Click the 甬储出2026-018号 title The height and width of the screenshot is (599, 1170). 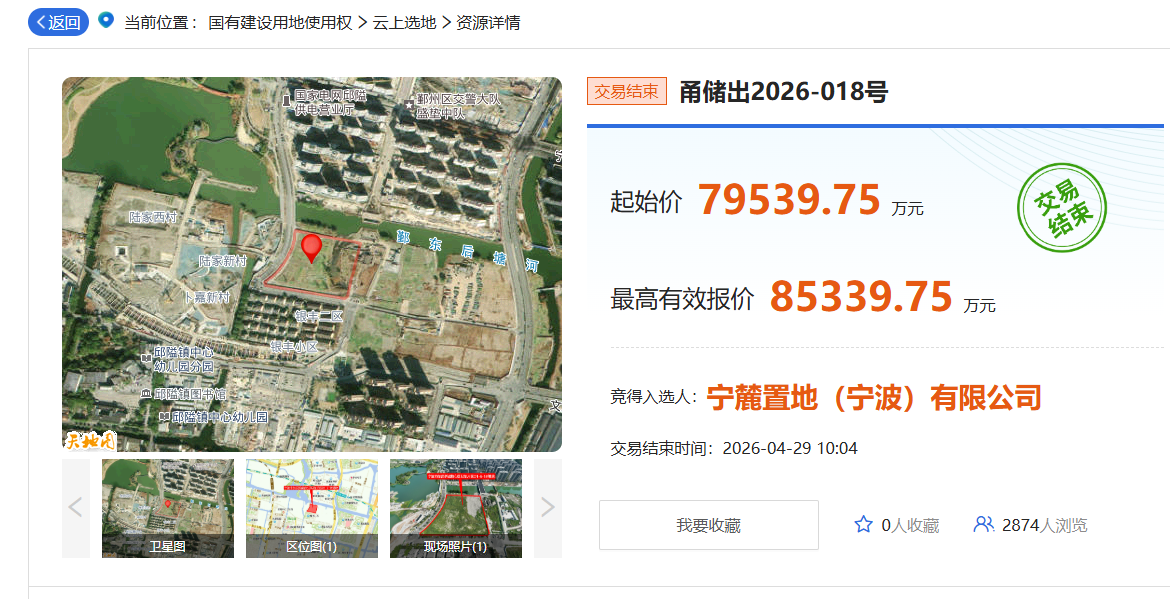[x=783, y=92]
